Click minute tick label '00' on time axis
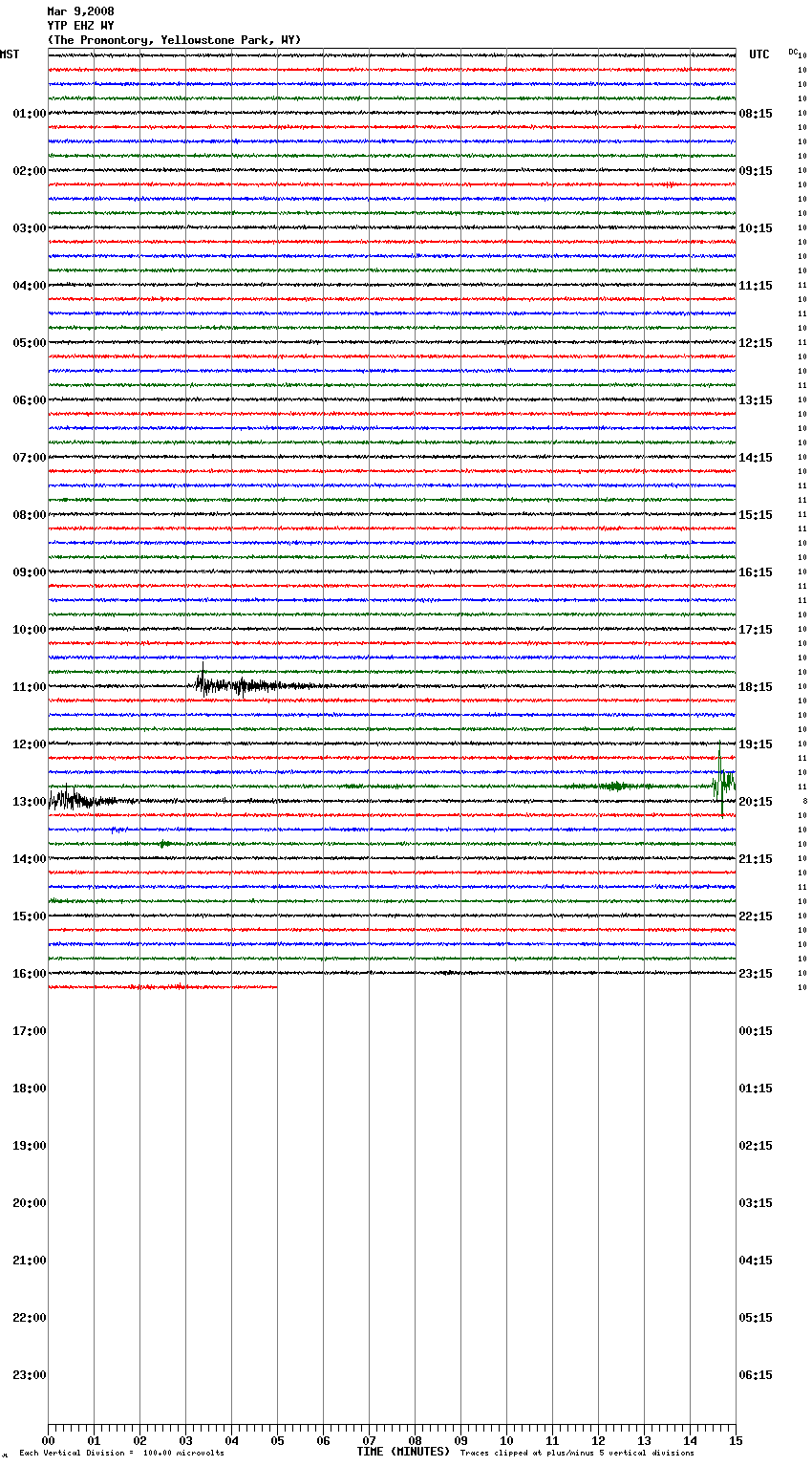 tap(48, 1441)
